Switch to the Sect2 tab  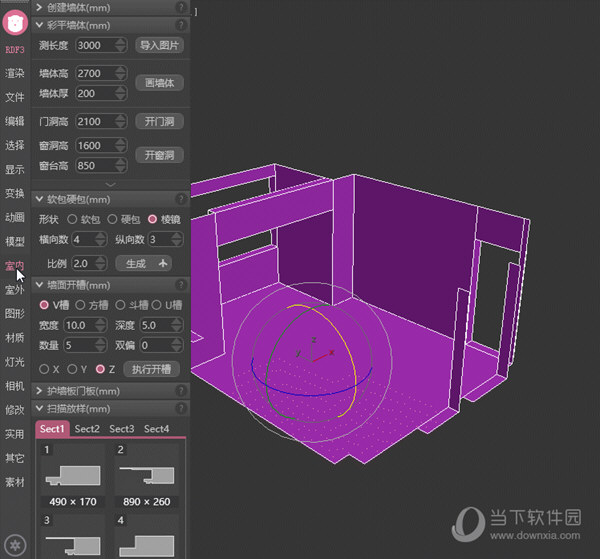[87, 429]
